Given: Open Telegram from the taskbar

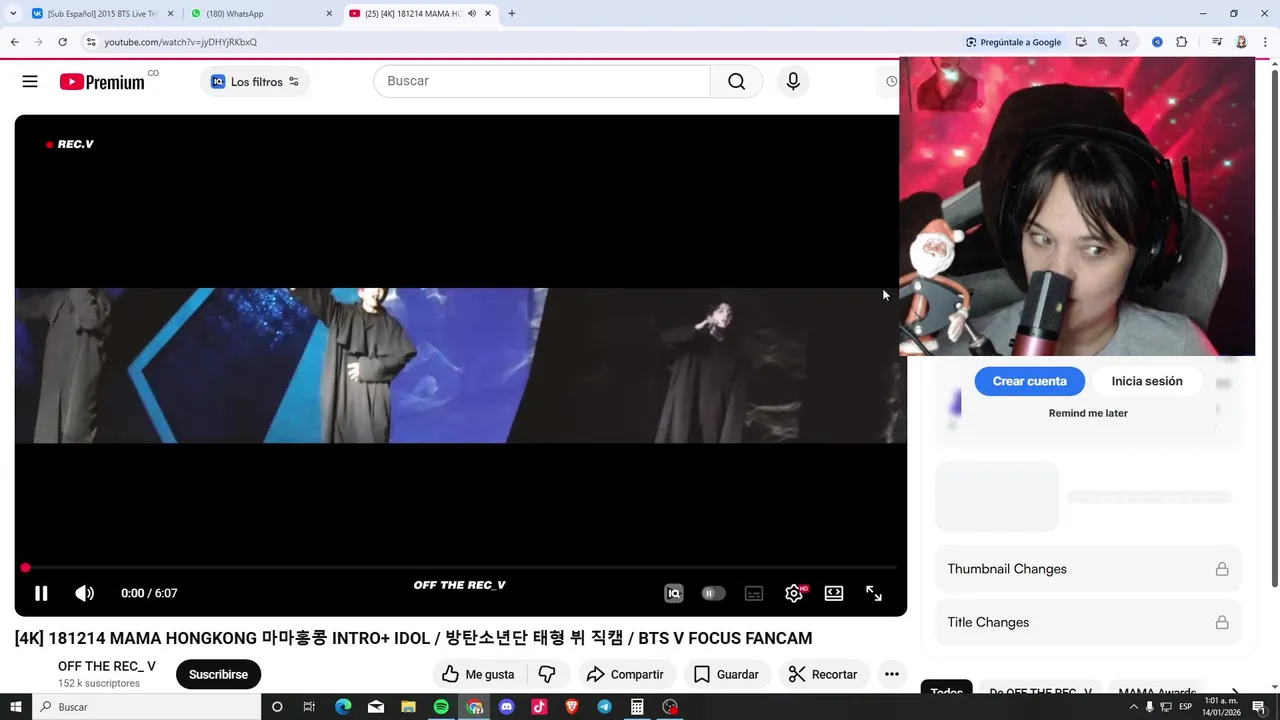Looking at the screenshot, I should tap(604, 707).
